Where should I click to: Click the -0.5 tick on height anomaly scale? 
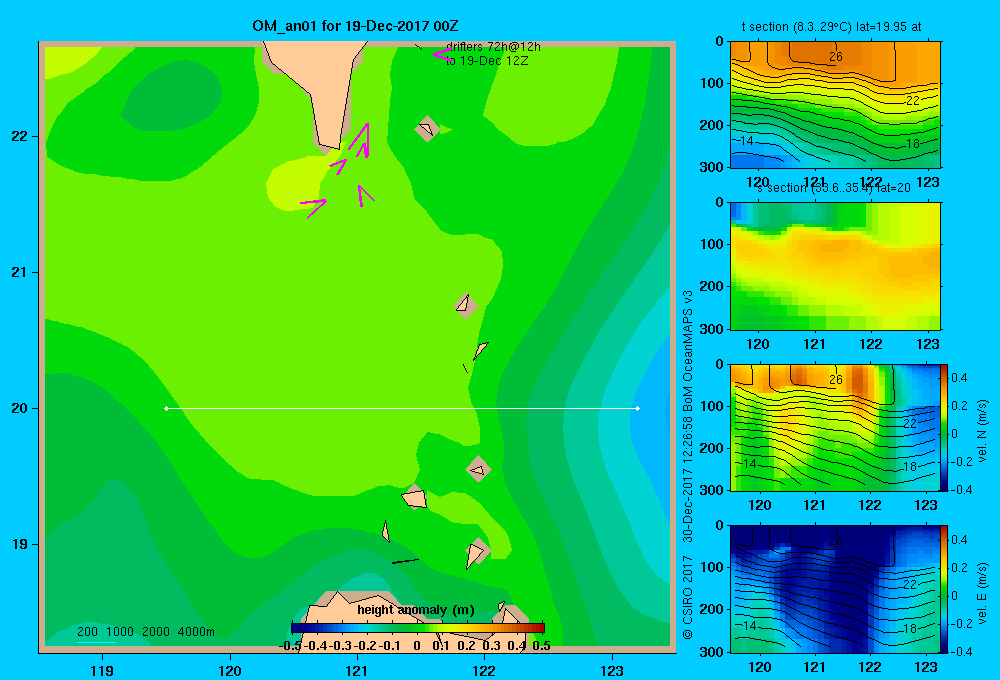click(291, 646)
